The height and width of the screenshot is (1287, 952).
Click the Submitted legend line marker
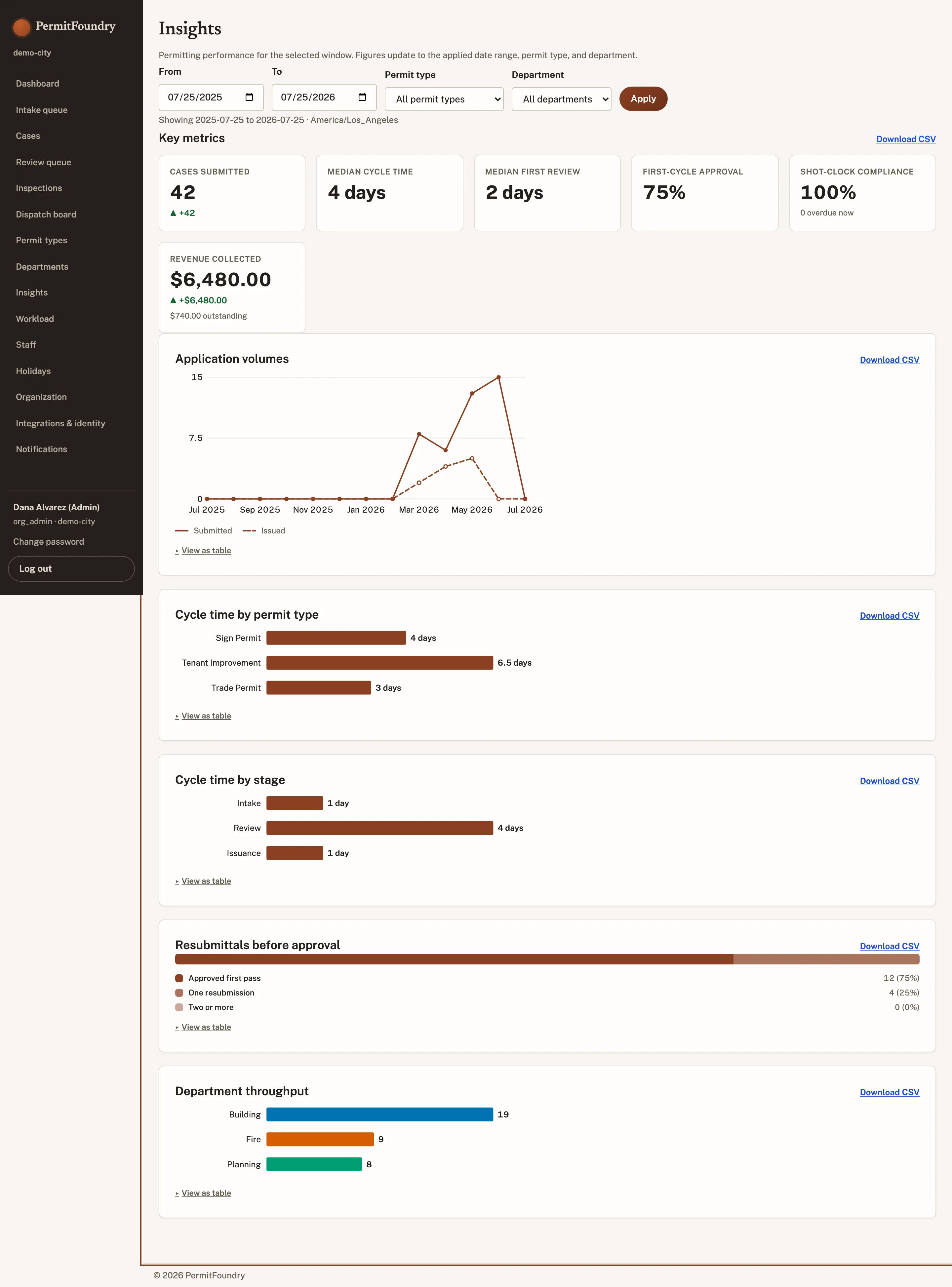point(181,530)
